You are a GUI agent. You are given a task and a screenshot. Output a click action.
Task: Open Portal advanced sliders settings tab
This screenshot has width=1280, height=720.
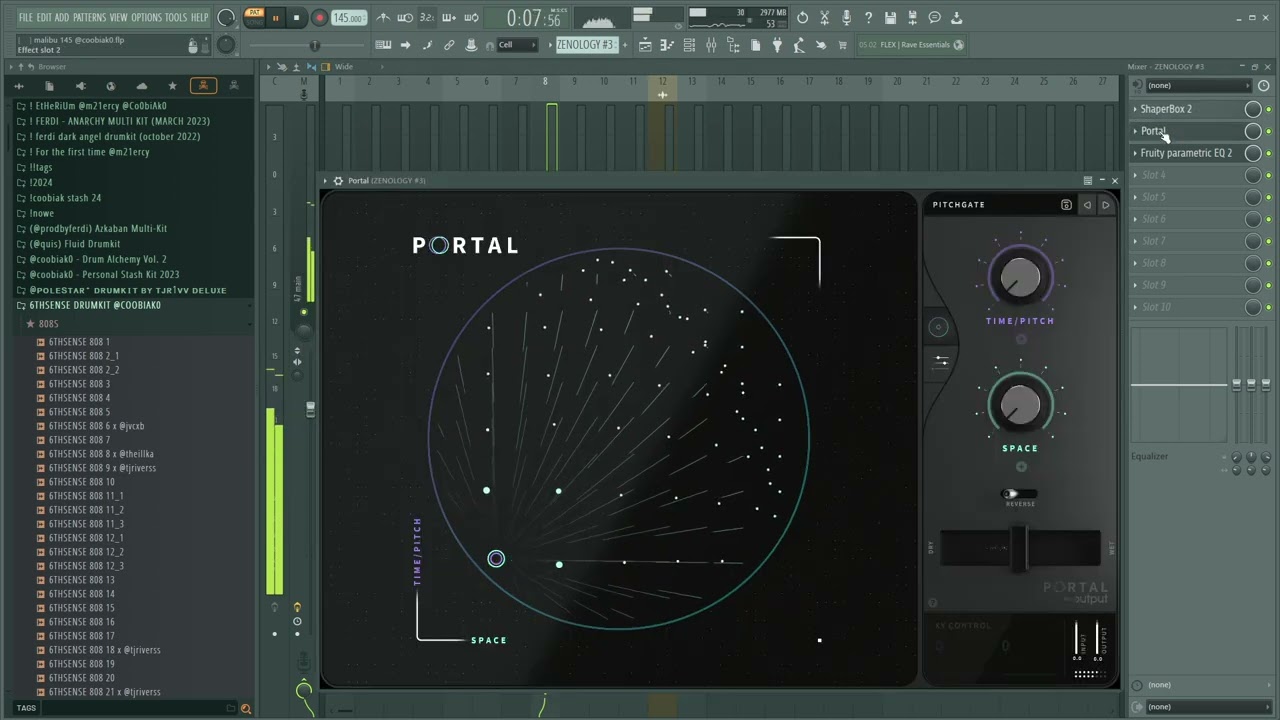point(941,361)
